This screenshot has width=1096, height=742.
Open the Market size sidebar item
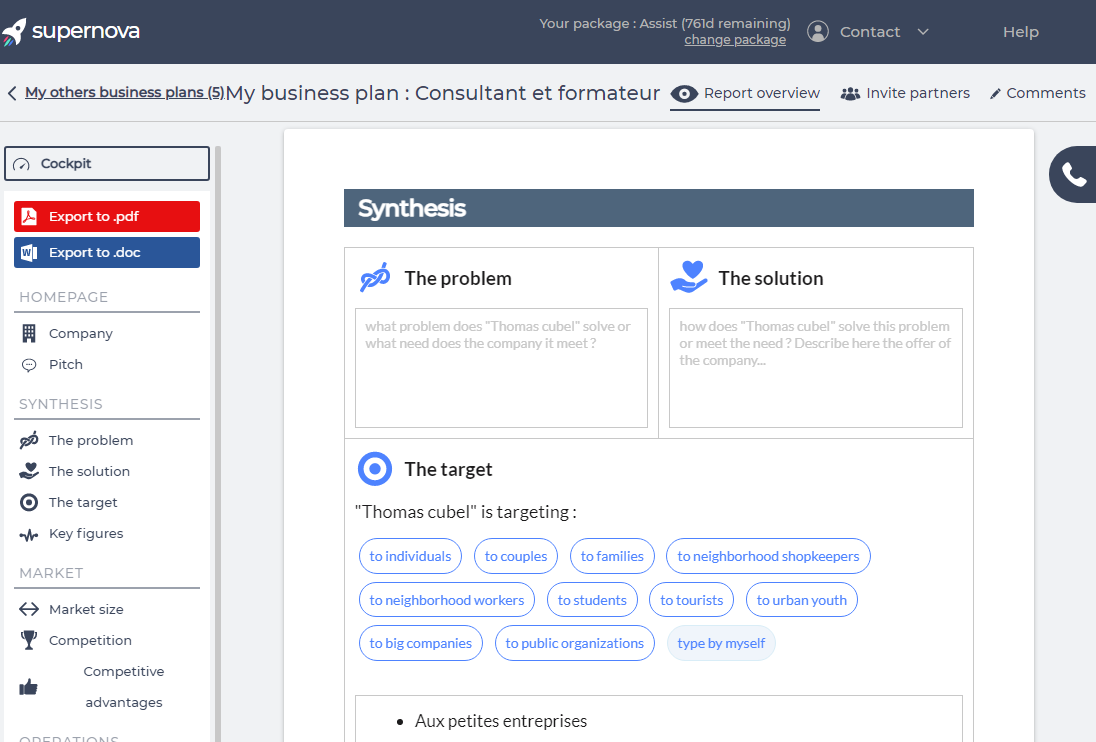pyautogui.click(x=86, y=609)
